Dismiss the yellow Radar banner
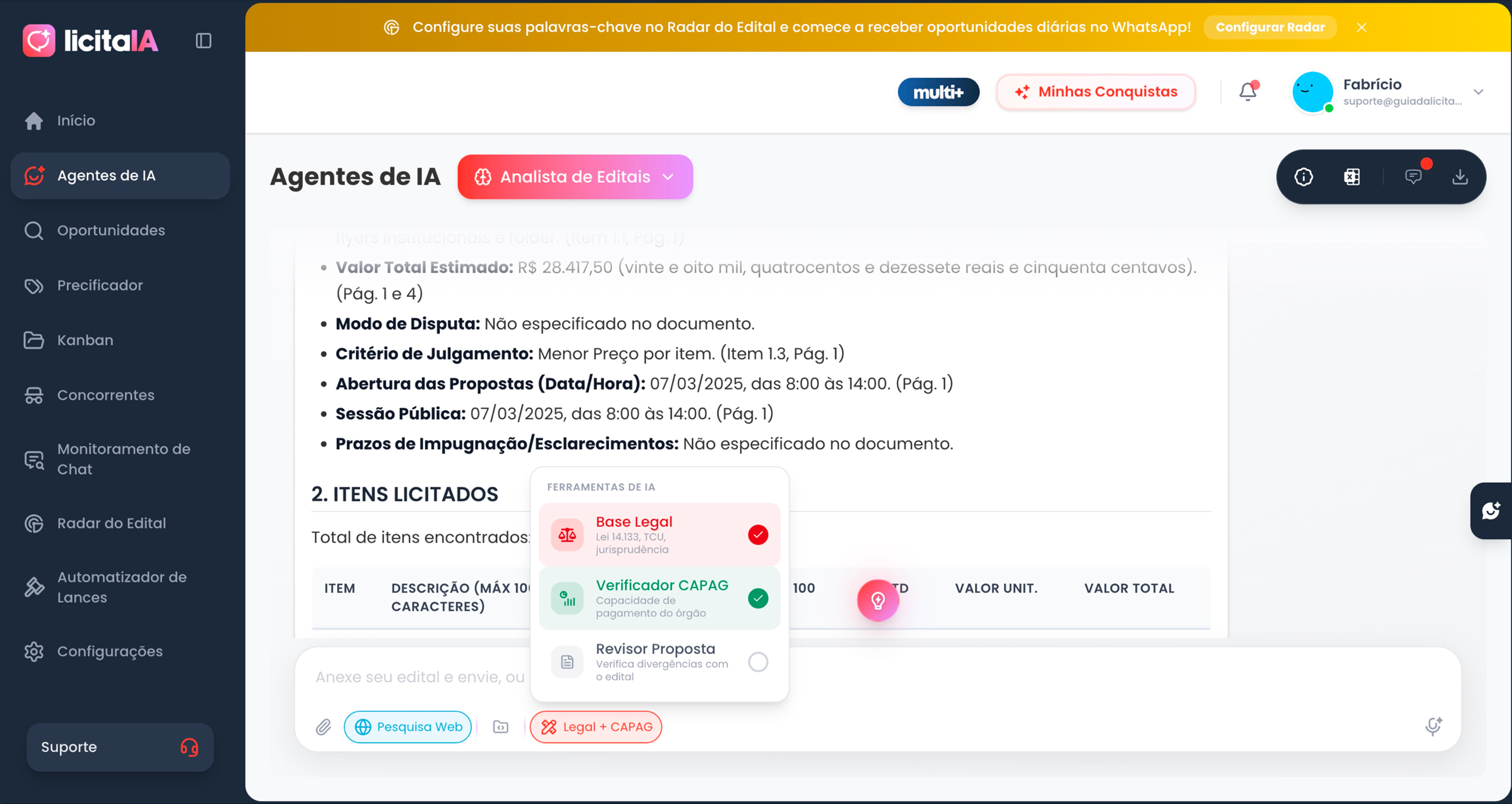The height and width of the screenshot is (804, 1512). coord(1361,27)
